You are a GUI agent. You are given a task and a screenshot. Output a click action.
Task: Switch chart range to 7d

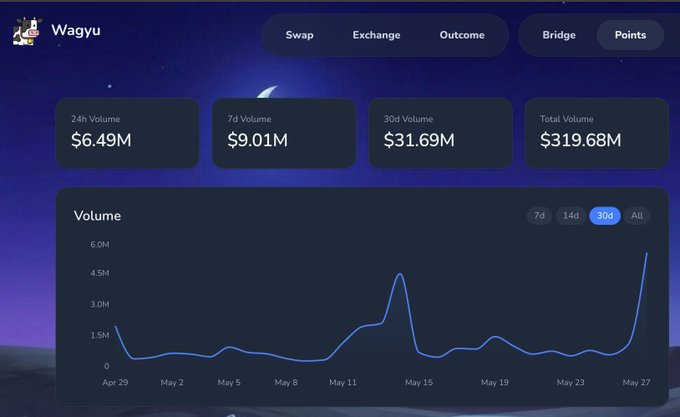(539, 215)
